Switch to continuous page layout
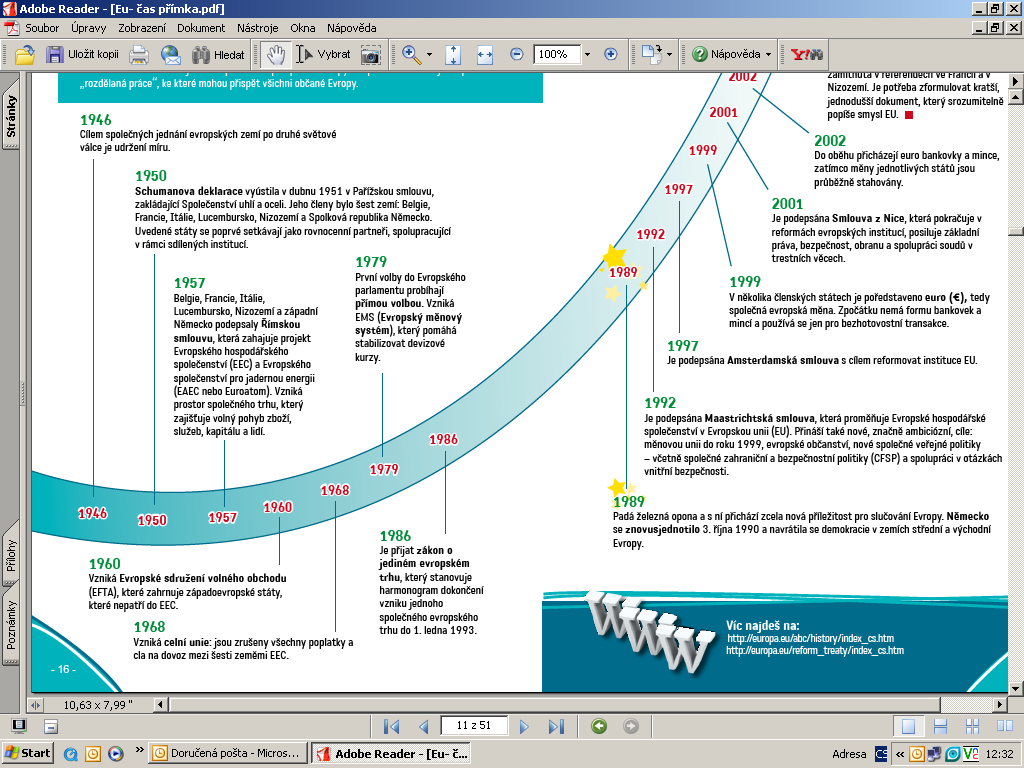Viewport: 1024px width, 768px height. pyautogui.click(x=940, y=726)
